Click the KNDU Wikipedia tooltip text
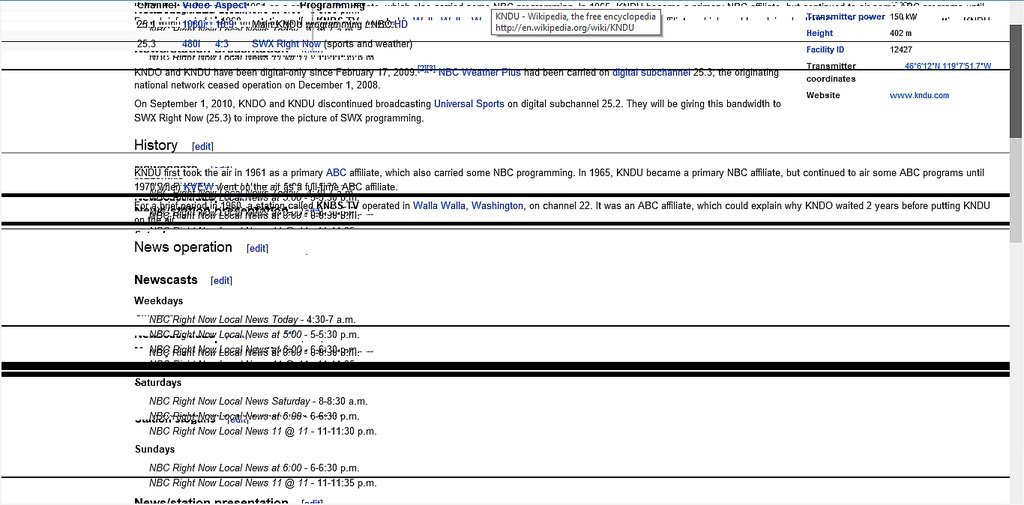This screenshot has height=505, width=1024. tap(575, 22)
